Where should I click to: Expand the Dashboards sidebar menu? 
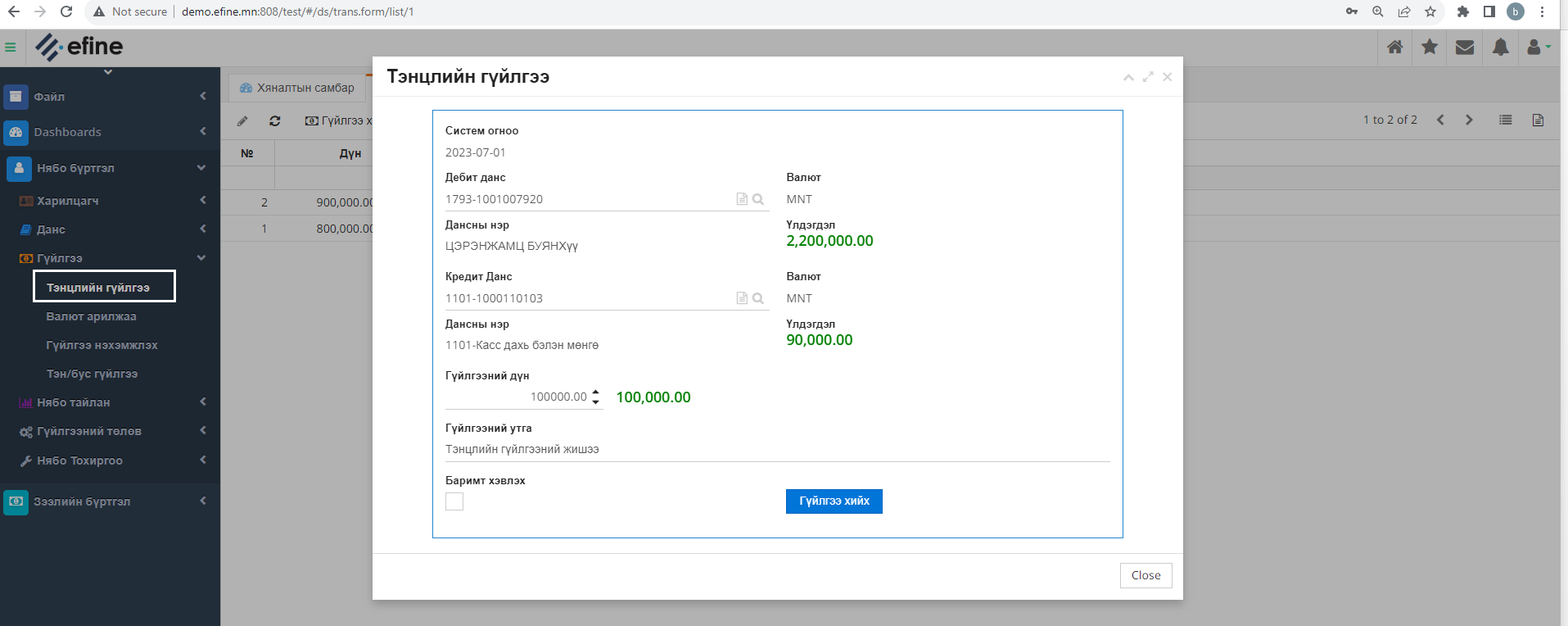(x=110, y=132)
